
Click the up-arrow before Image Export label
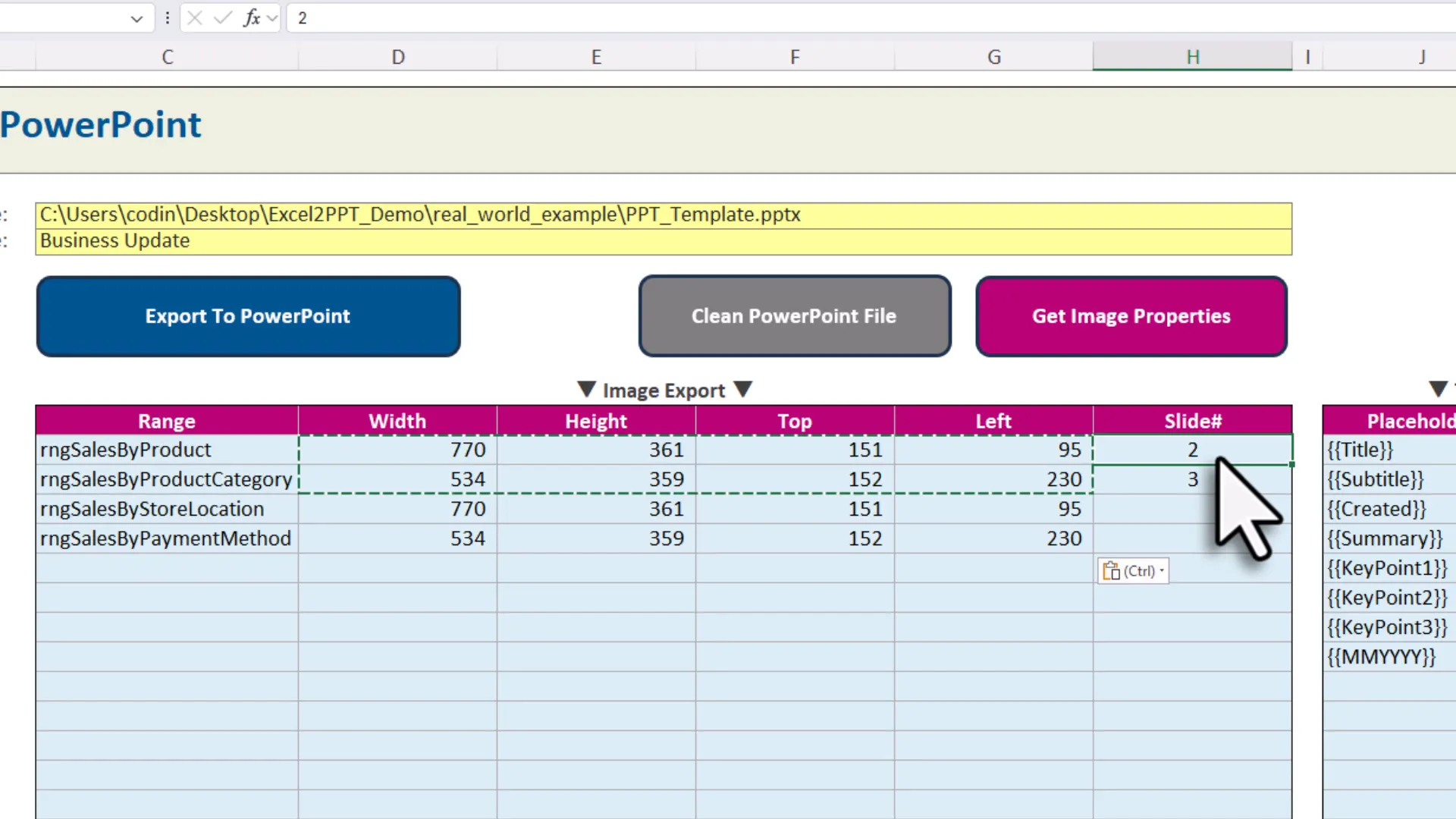[x=586, y=389]
